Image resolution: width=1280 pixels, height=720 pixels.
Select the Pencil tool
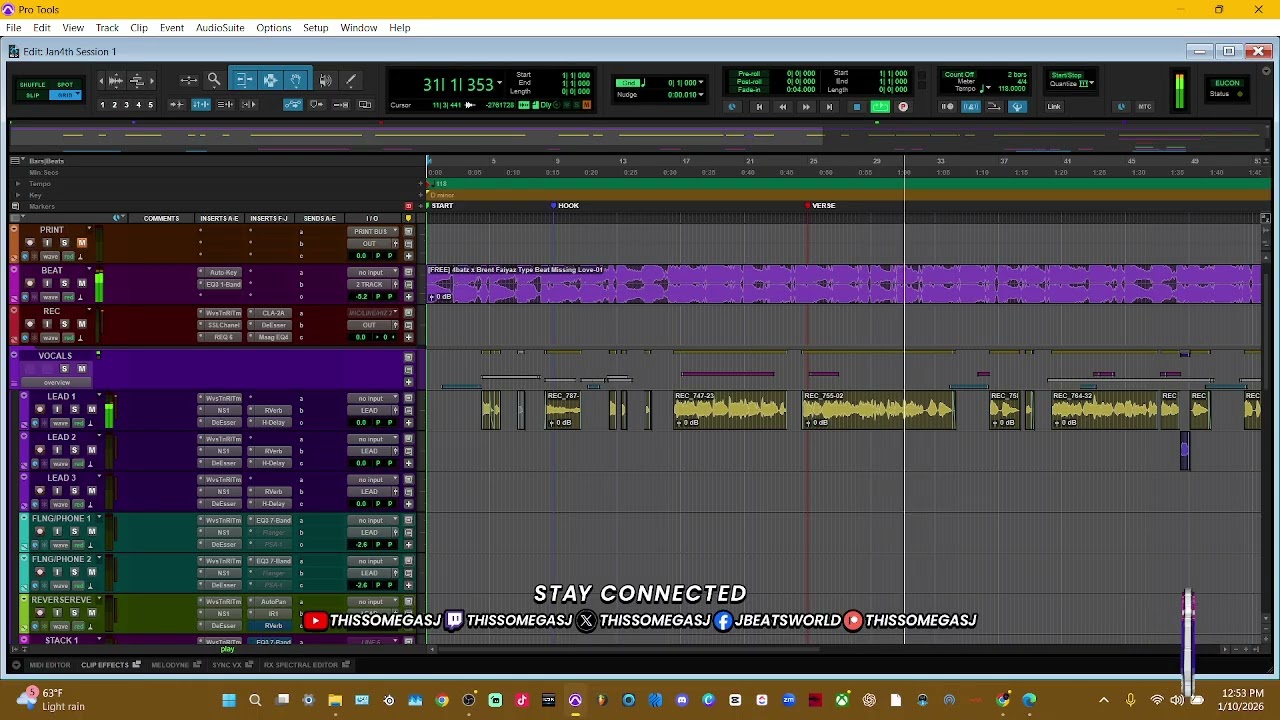[351, 80]
